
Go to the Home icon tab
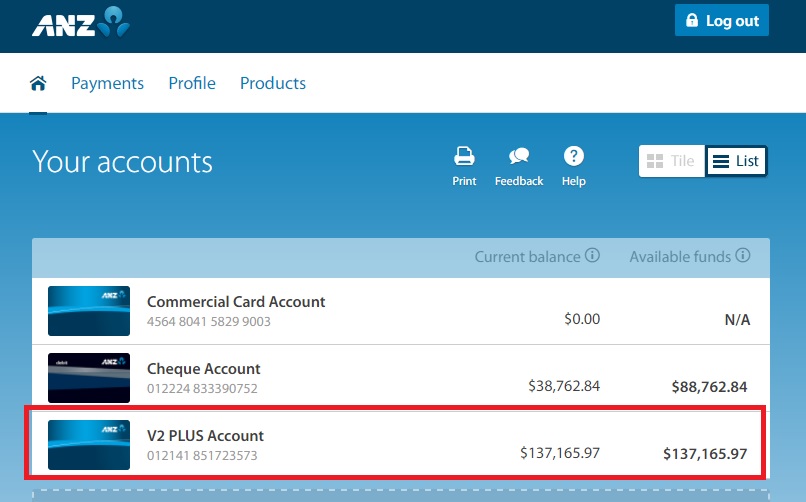38,83
